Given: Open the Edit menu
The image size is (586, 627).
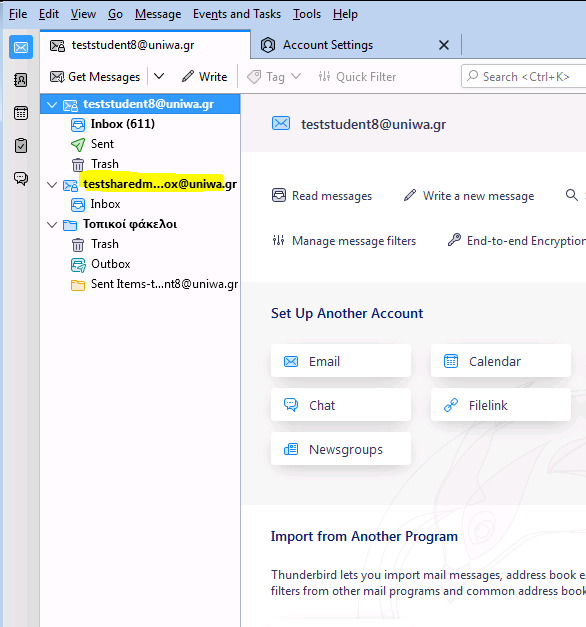Looking at the screenshot, I should pyautogui.click(x=49, y=14).
